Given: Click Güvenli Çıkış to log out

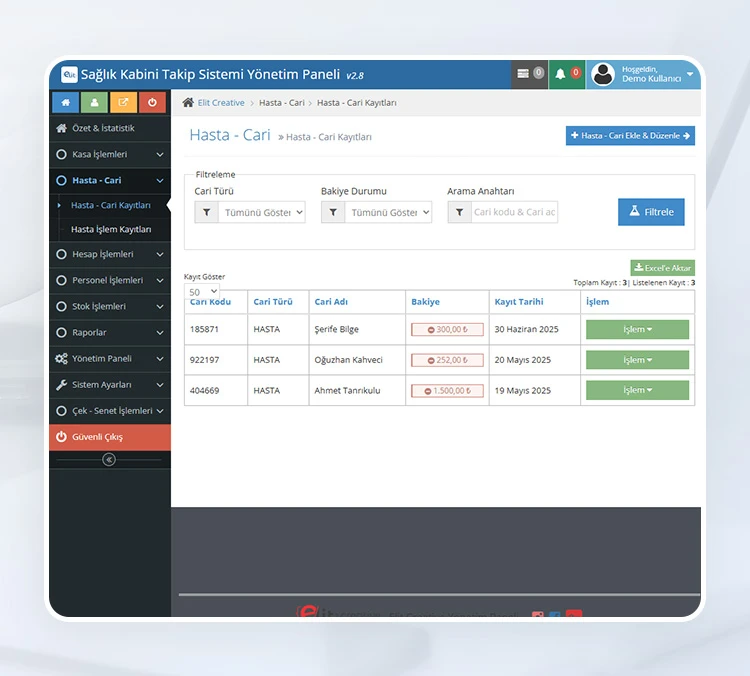Looking at the screenshot, I should 110,437.
